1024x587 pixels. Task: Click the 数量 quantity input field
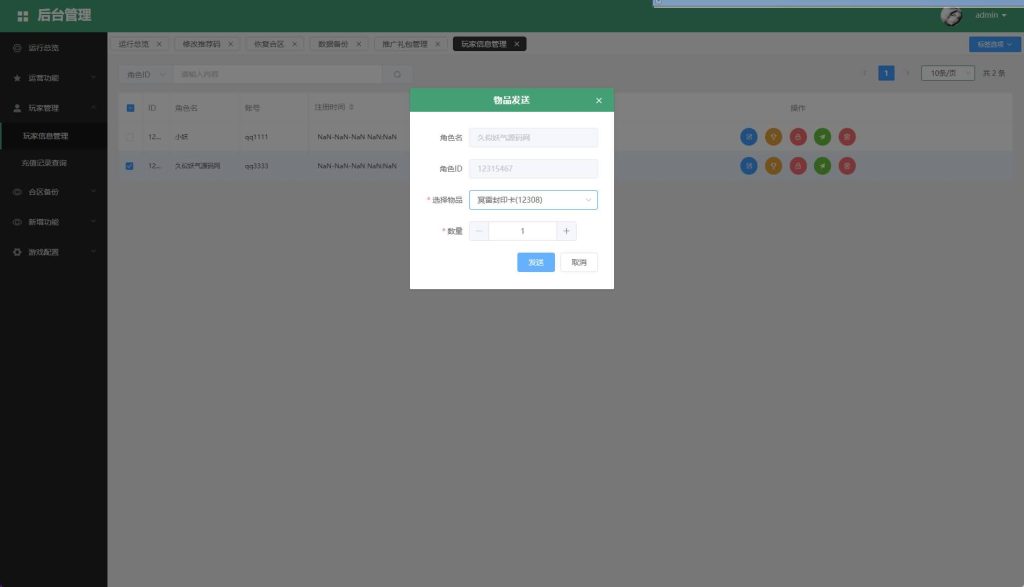pyautogui.click(x=522, y=231)
